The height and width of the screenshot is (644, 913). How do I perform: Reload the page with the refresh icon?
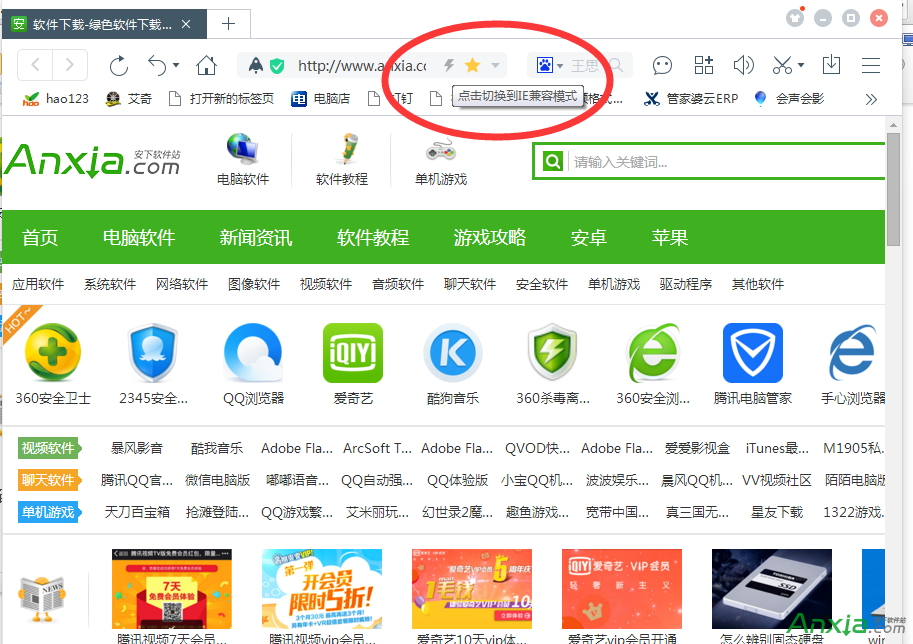[119, 65]
